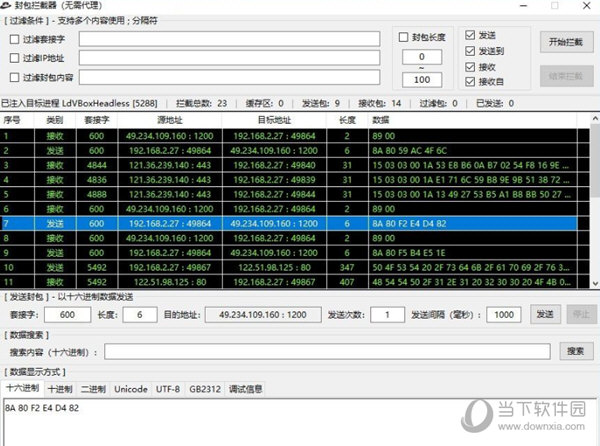Open the Unicode tab
Viewport: 600px width, 446px height.
pyautogui.click(x=131, y=389)
